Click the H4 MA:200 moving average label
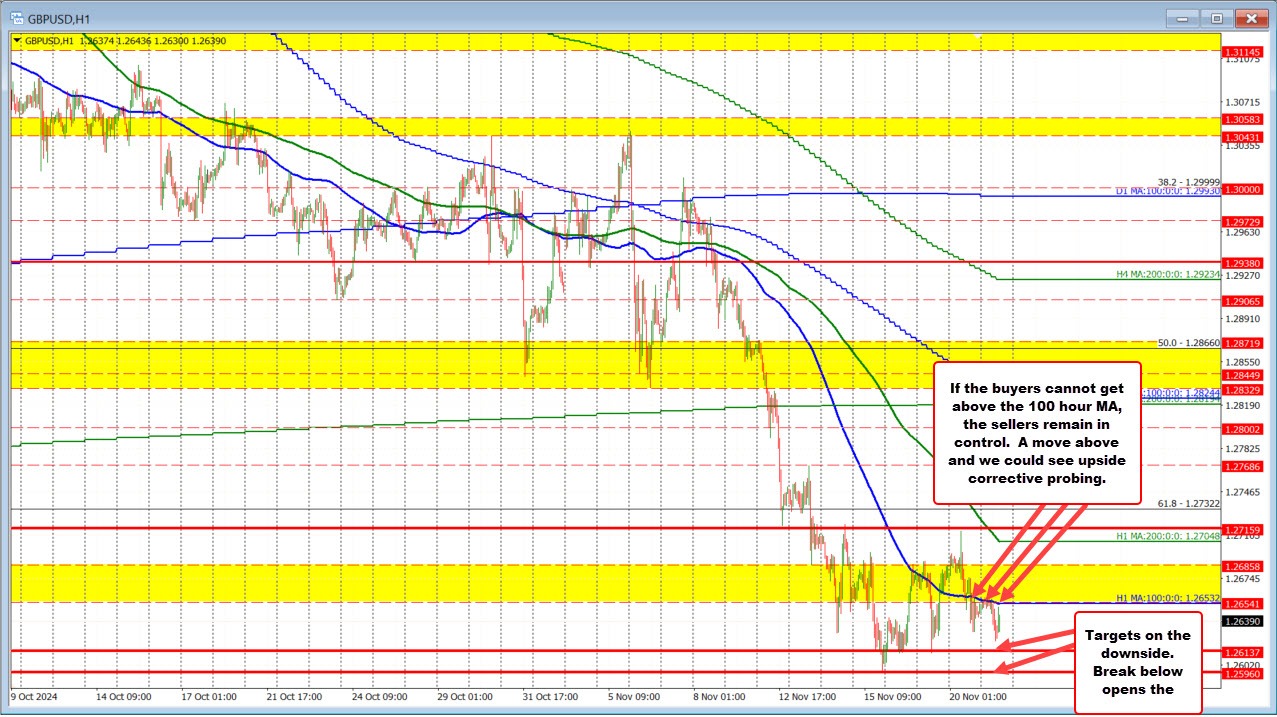Screen dimensions: 1277x717 [1168, 273]
